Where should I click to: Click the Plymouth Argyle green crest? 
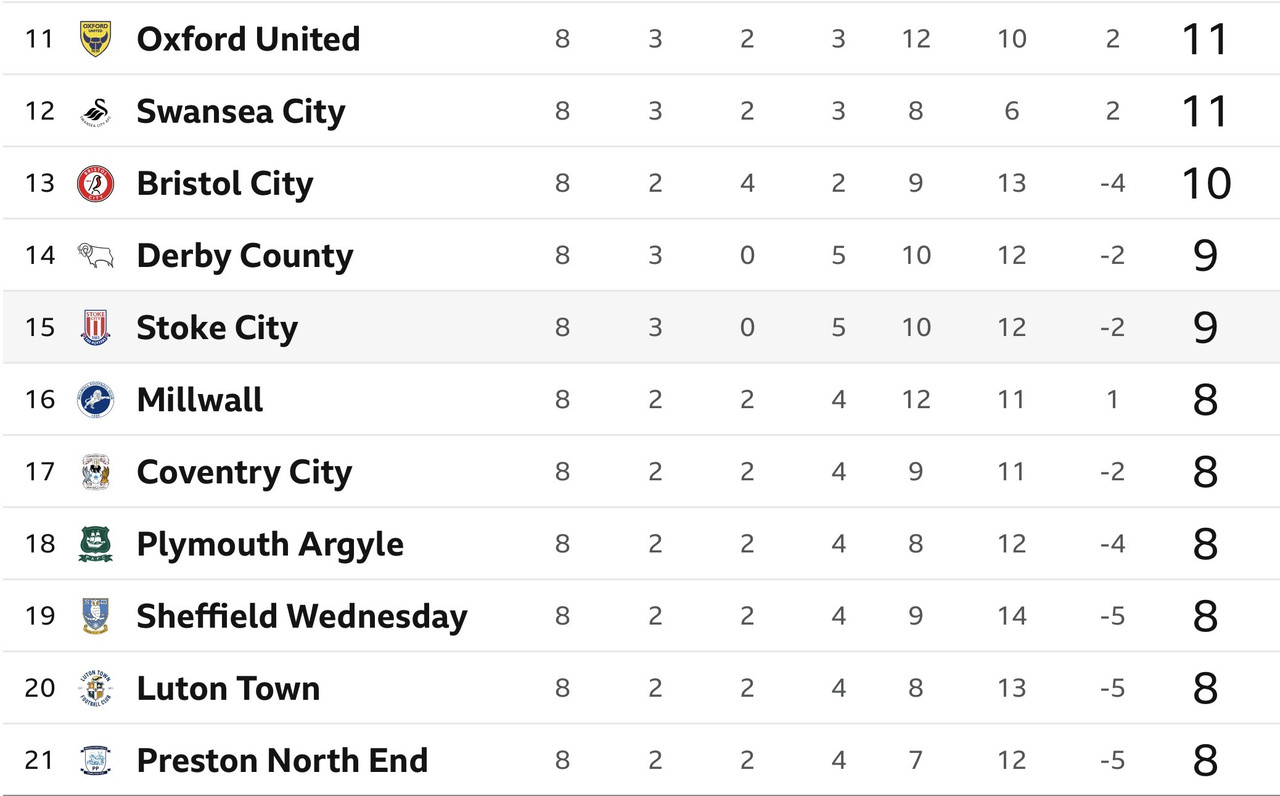(95, 544)
